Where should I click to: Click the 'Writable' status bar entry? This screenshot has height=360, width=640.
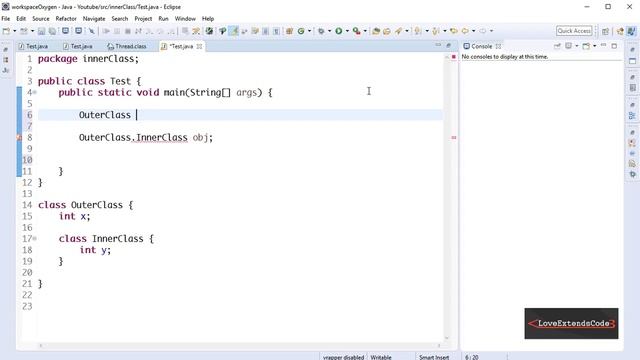tap(381, 357)
